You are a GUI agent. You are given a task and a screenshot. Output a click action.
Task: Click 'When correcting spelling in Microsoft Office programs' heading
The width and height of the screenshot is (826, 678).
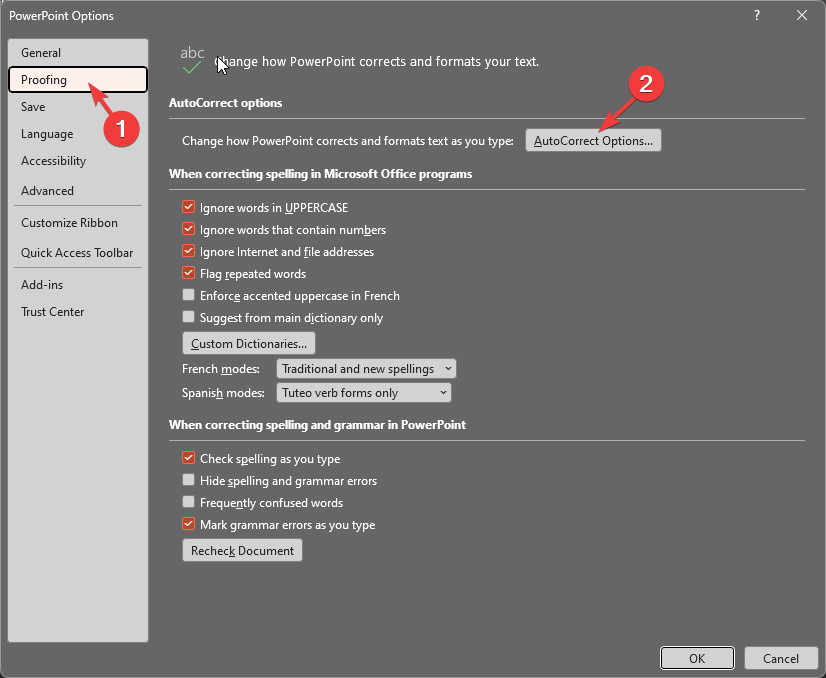point(320,174)
